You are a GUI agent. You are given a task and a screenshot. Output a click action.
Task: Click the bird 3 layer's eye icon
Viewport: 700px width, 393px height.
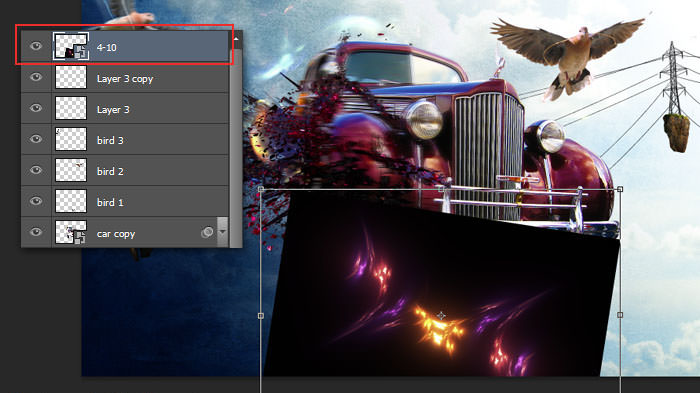click(36, 139)
